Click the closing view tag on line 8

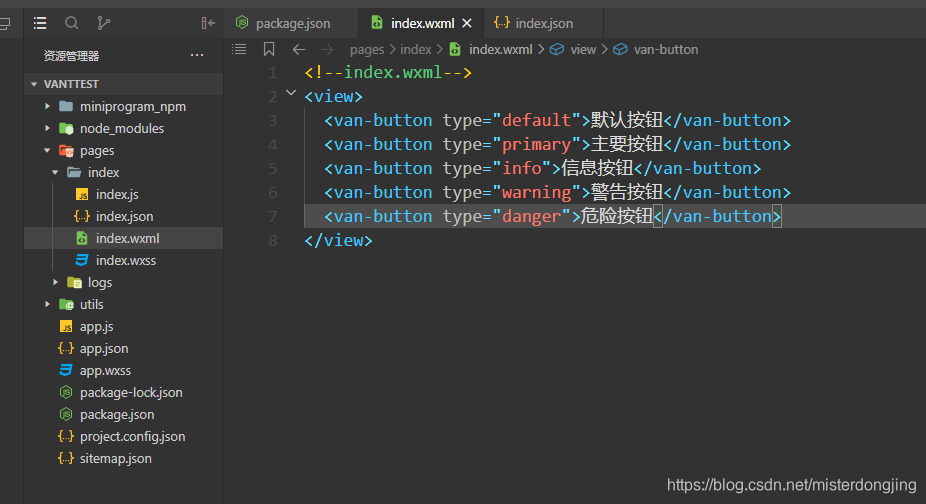coord(338,240)
